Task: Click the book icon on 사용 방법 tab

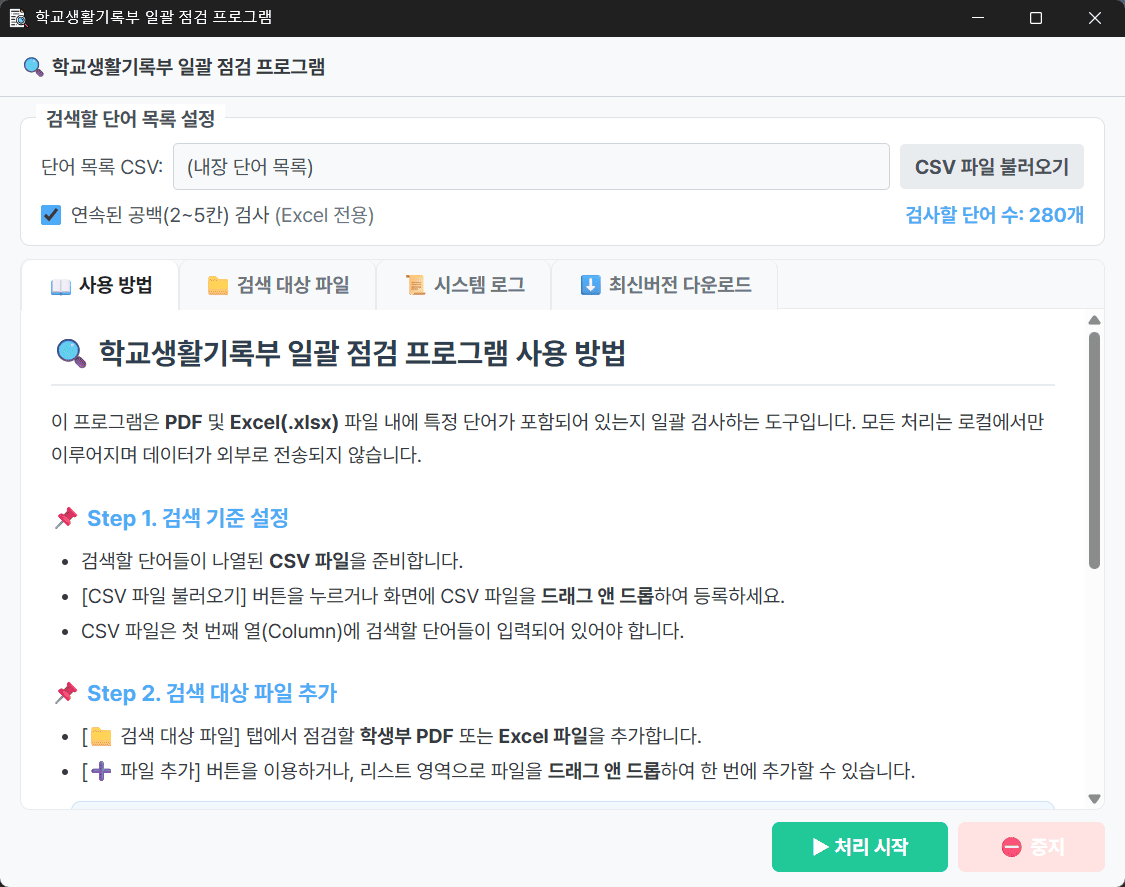Action: (61, 286)
